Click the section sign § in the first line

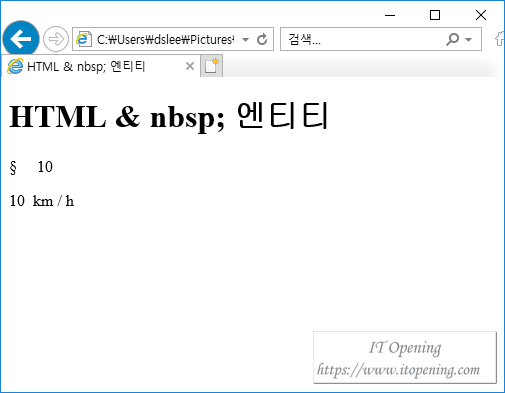click(x=13, y=167)
